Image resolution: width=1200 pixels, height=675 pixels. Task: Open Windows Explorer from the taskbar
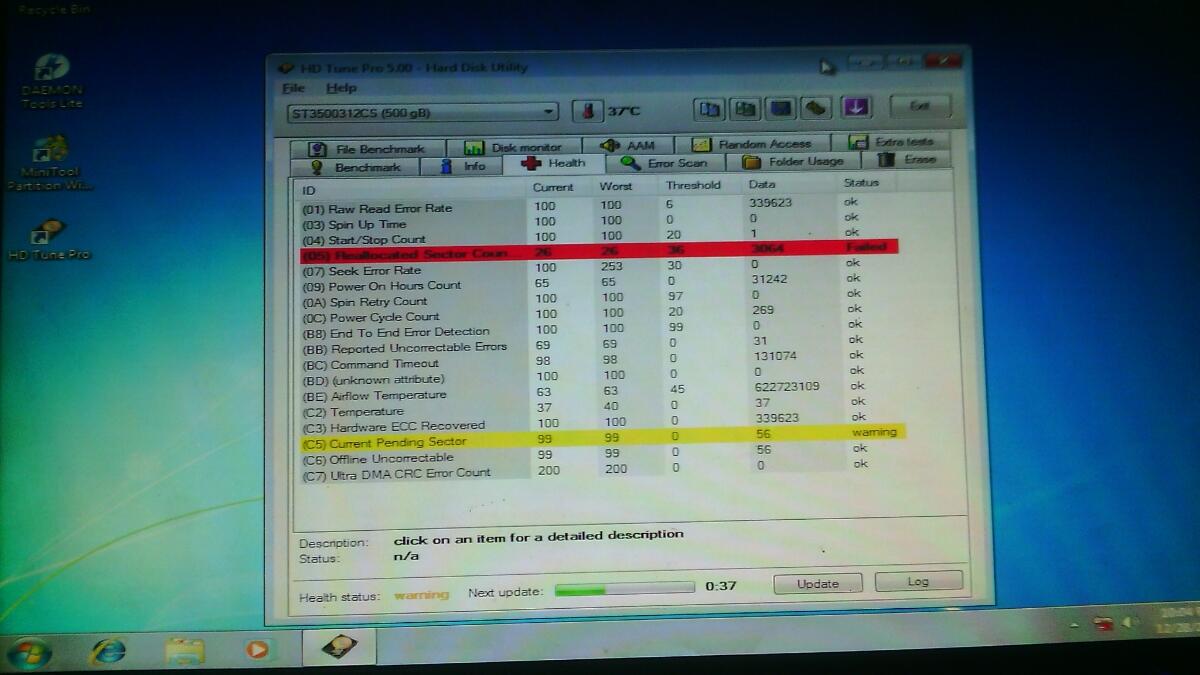[184, 651]
